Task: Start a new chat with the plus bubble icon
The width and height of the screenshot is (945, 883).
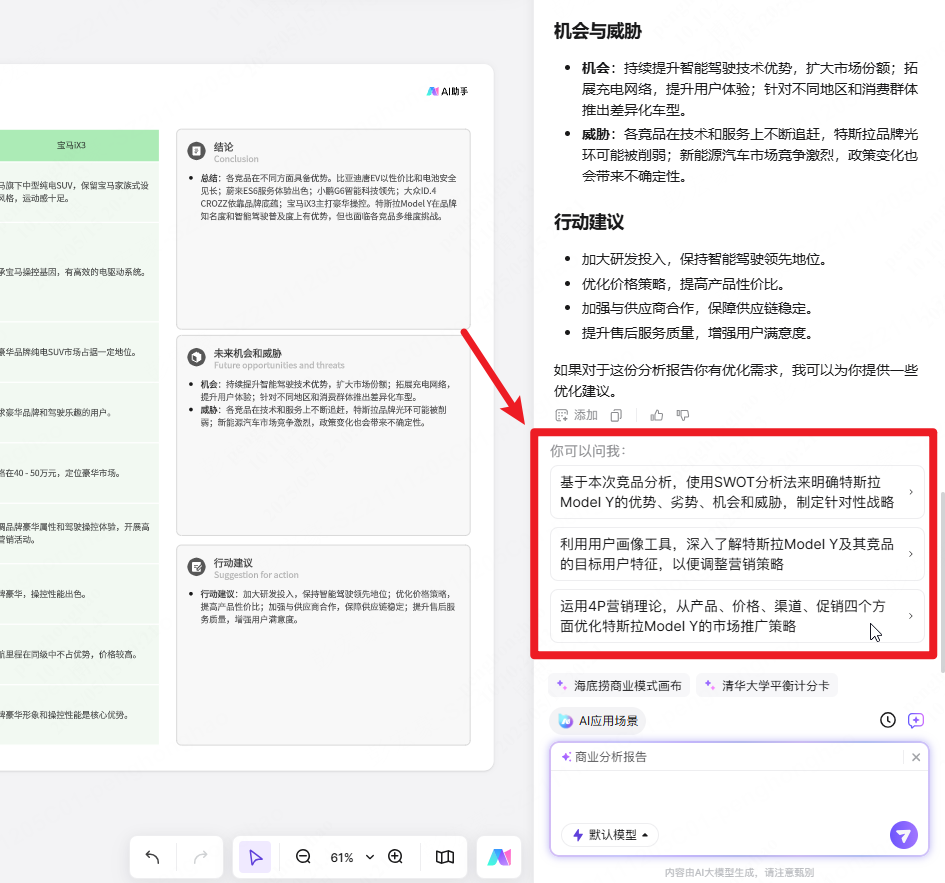Action: 915,720
